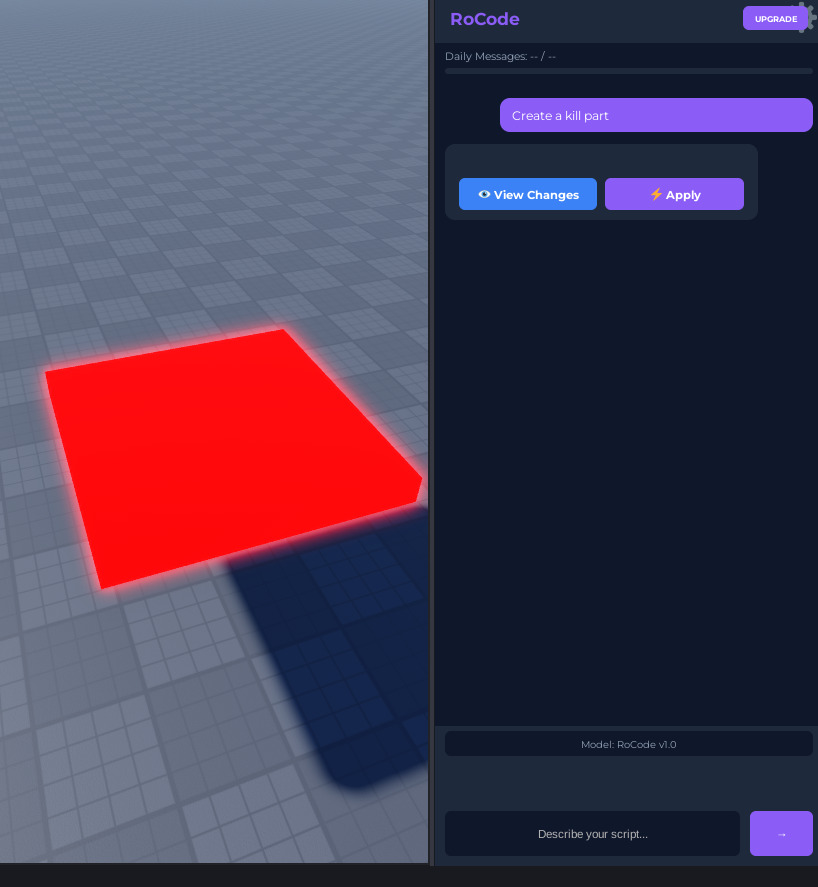Select the 'Create a kill part' message bubble
Image resolution: width=818 pixels, height=887 pixels.
pyautogui.click(x=656, y=115)
